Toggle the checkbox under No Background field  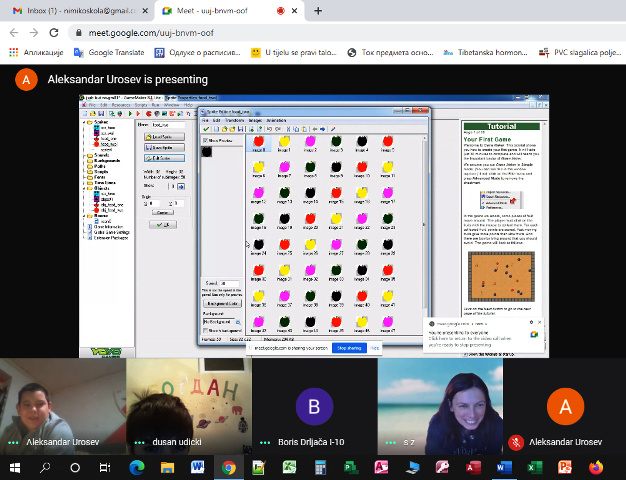coord(205,331)
